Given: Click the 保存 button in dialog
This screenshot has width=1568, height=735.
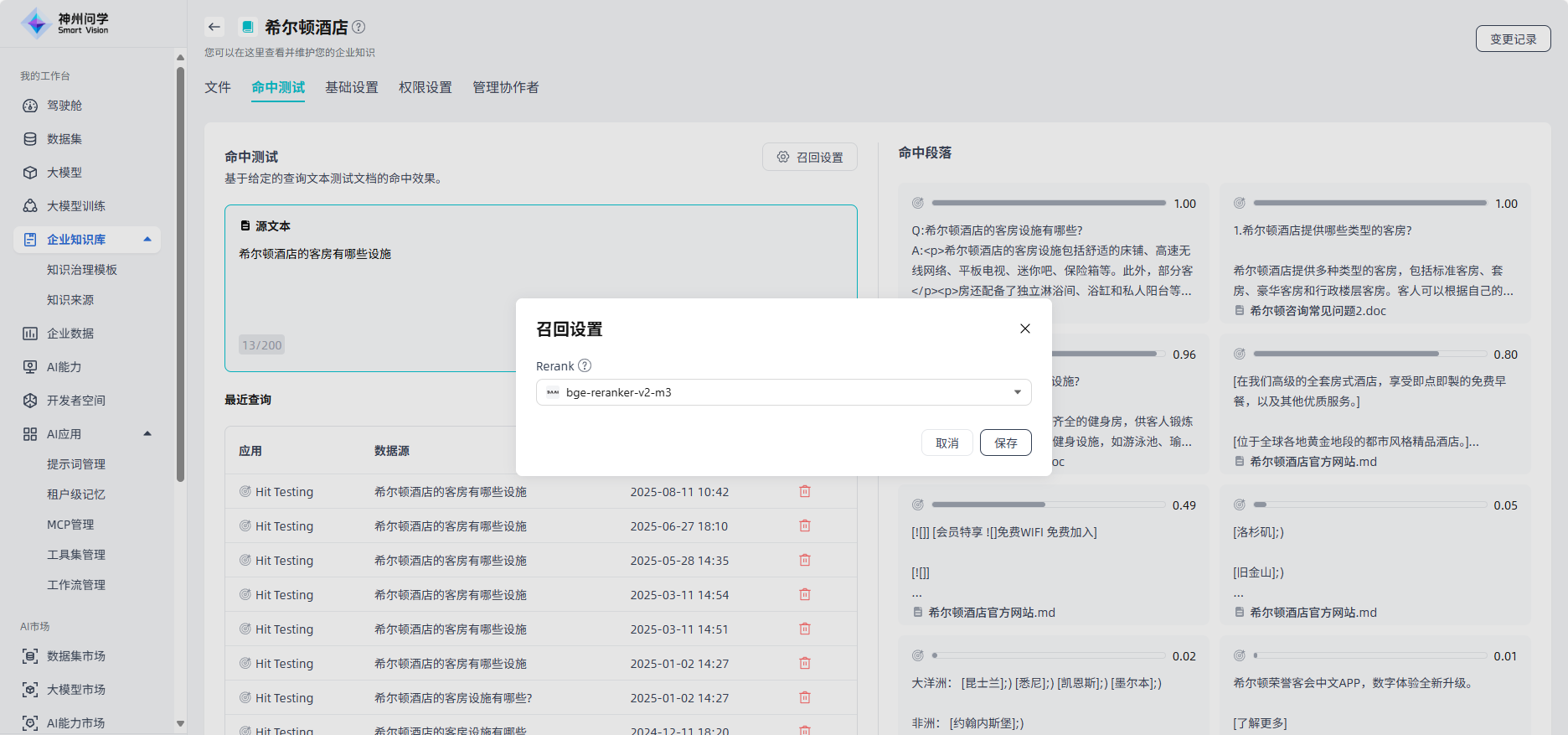Looking at the screenshot, I should click(x=1006, y=443).
